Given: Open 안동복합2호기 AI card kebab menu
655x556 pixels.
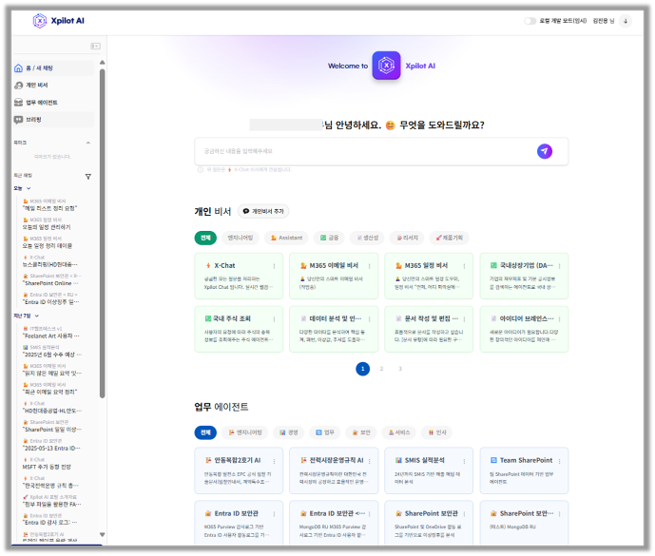Looking at the screenshot, I should click(x=274, y=461).
